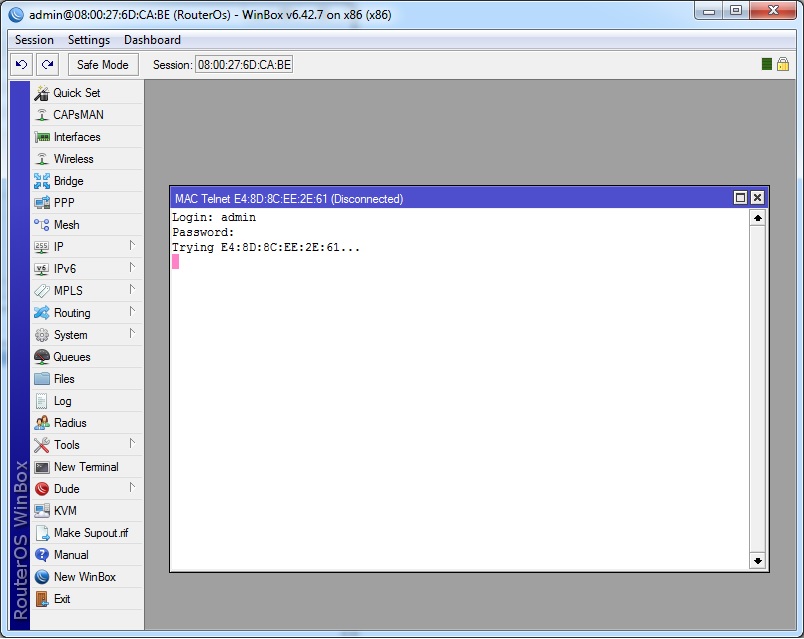Open Bridge icon in sidebar
The image size is (804, 639).
pyautogui.click(x=42, y=181)
